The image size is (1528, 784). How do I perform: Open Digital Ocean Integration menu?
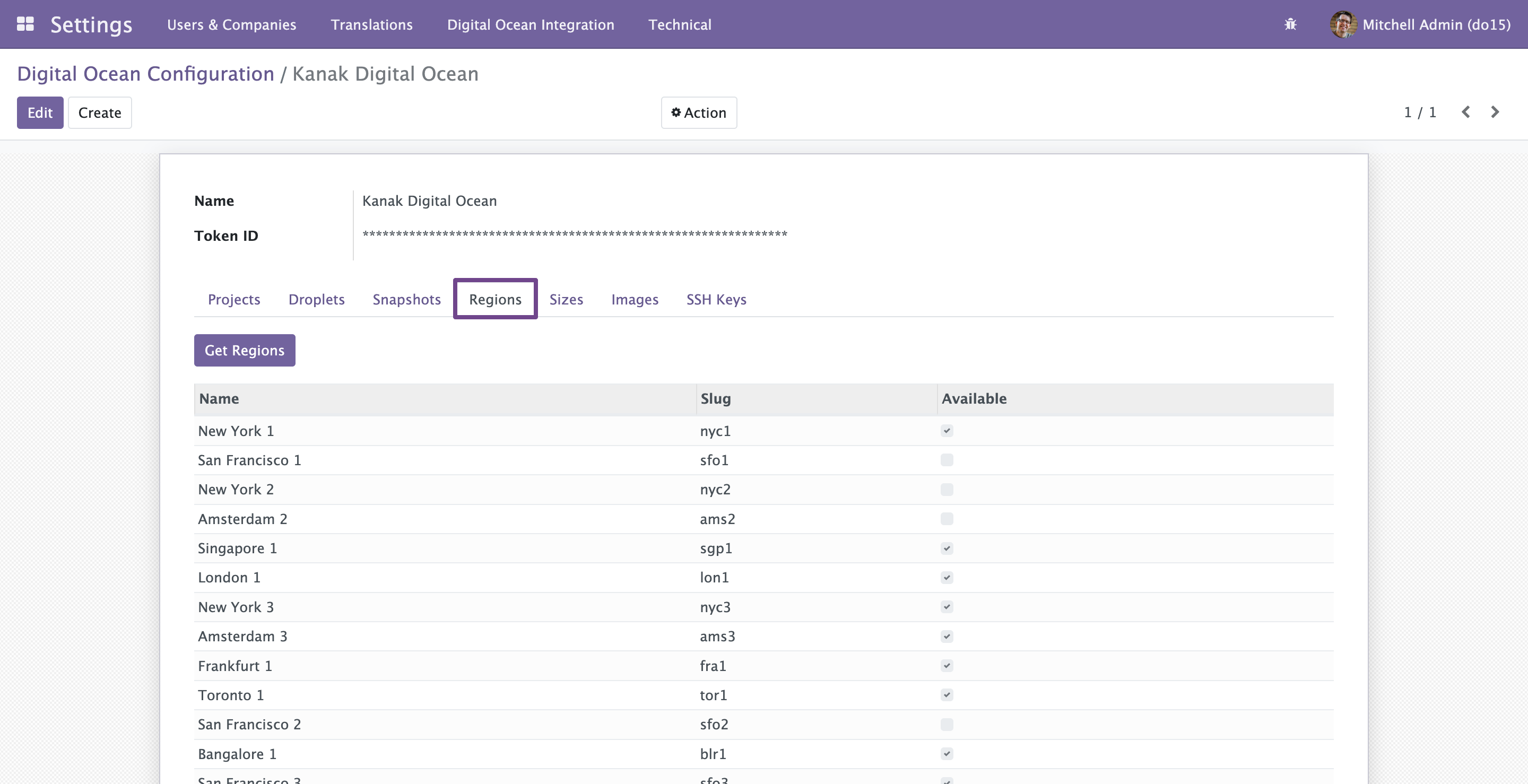click(x=531, y=24)
